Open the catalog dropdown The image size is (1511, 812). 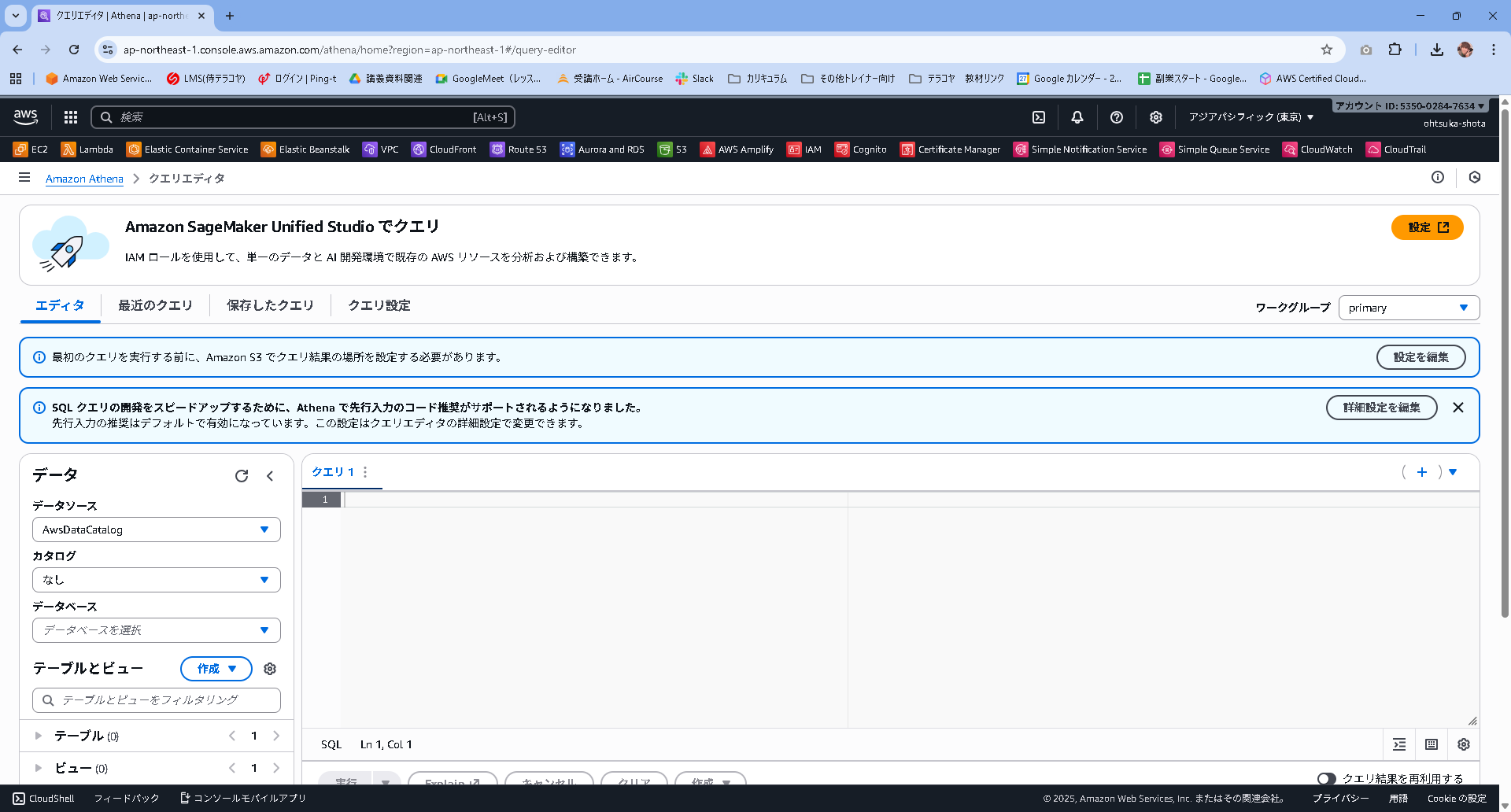click(x=157, y=580)
